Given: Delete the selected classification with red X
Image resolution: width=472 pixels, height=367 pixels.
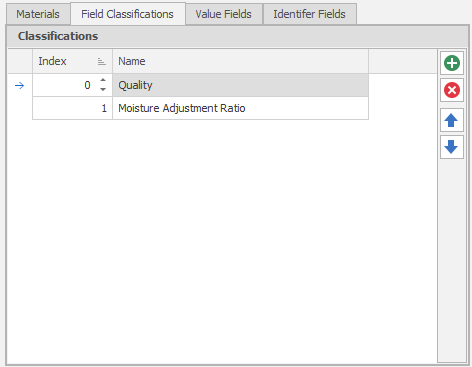Looking at the screenshot, I should 452,90.
